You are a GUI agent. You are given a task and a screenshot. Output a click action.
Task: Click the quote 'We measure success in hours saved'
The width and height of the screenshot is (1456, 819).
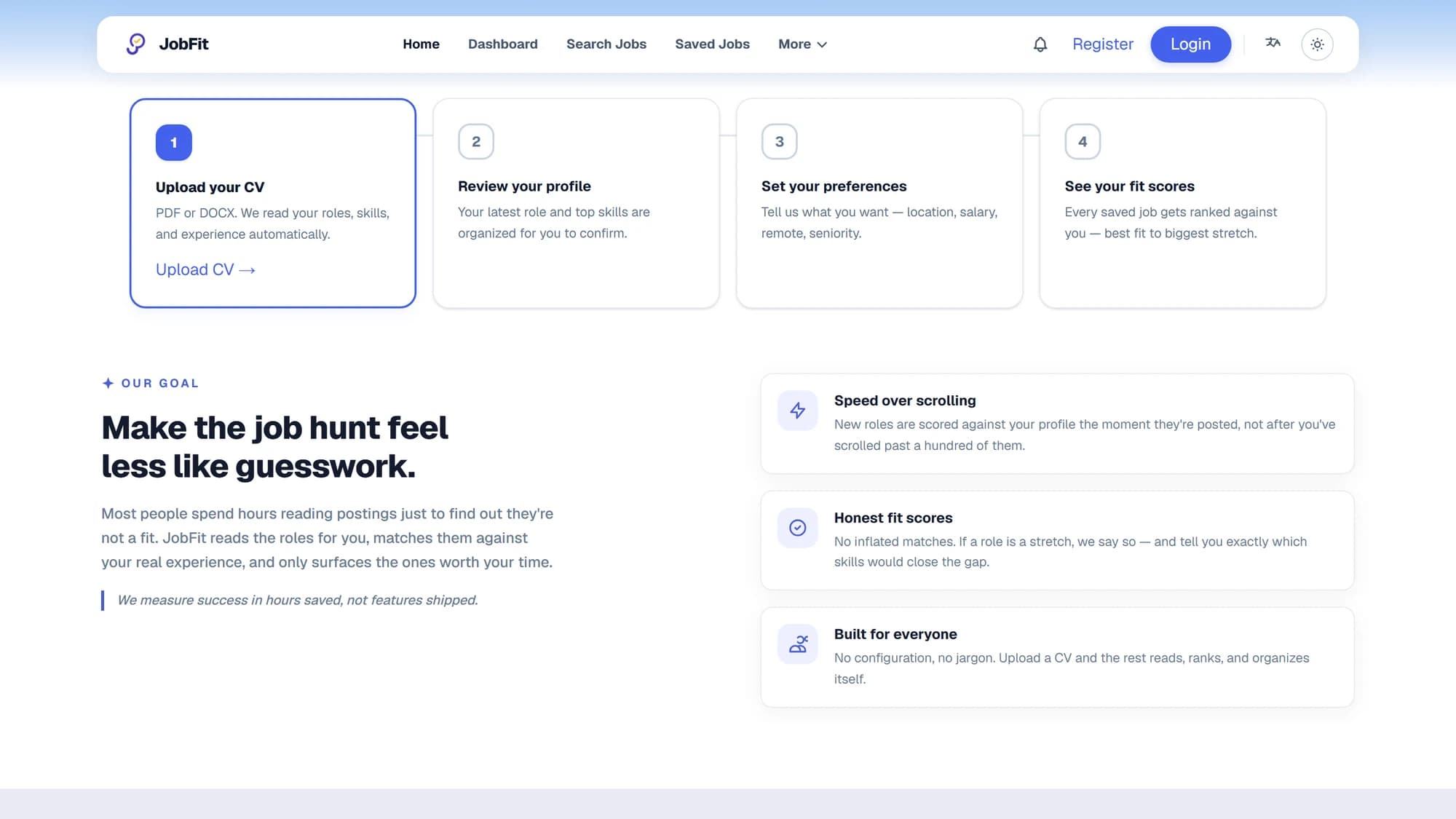297,600
